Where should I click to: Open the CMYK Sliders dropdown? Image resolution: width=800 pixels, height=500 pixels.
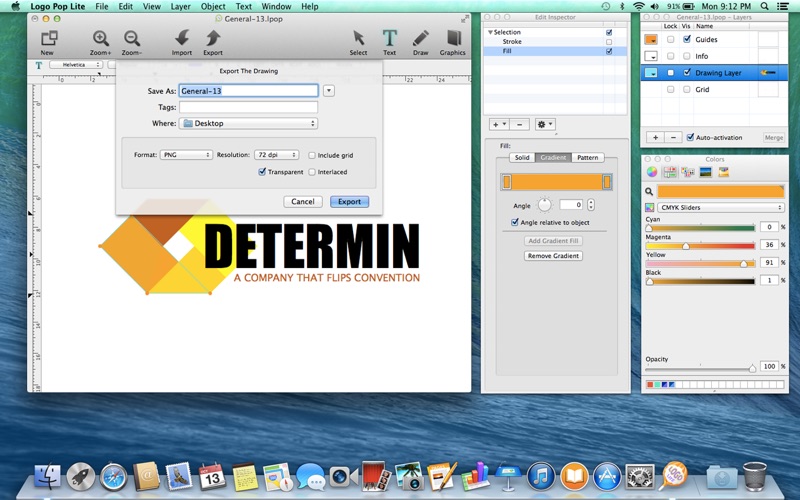tap(720, 208)
